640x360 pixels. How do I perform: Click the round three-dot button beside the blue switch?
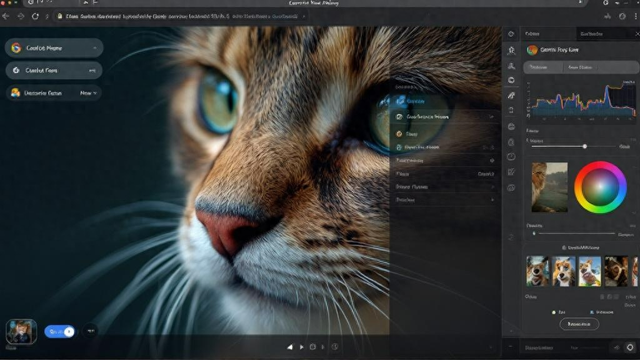pos(91,331)
